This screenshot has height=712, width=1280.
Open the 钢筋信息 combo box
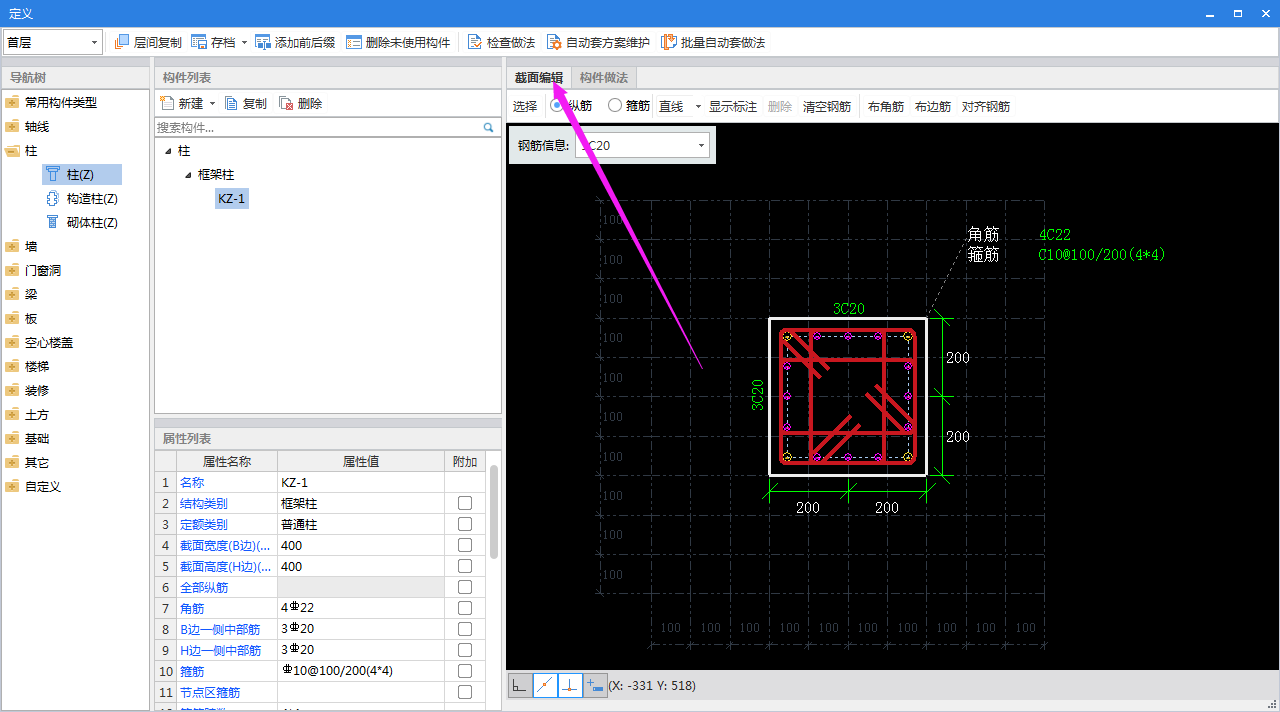click(643, 145)
